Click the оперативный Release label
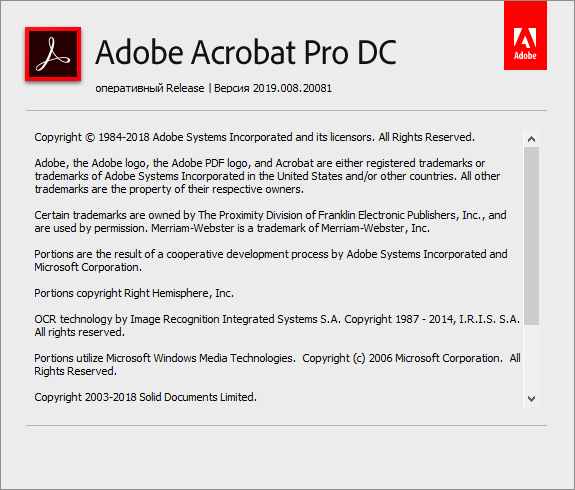 point(150,88)
